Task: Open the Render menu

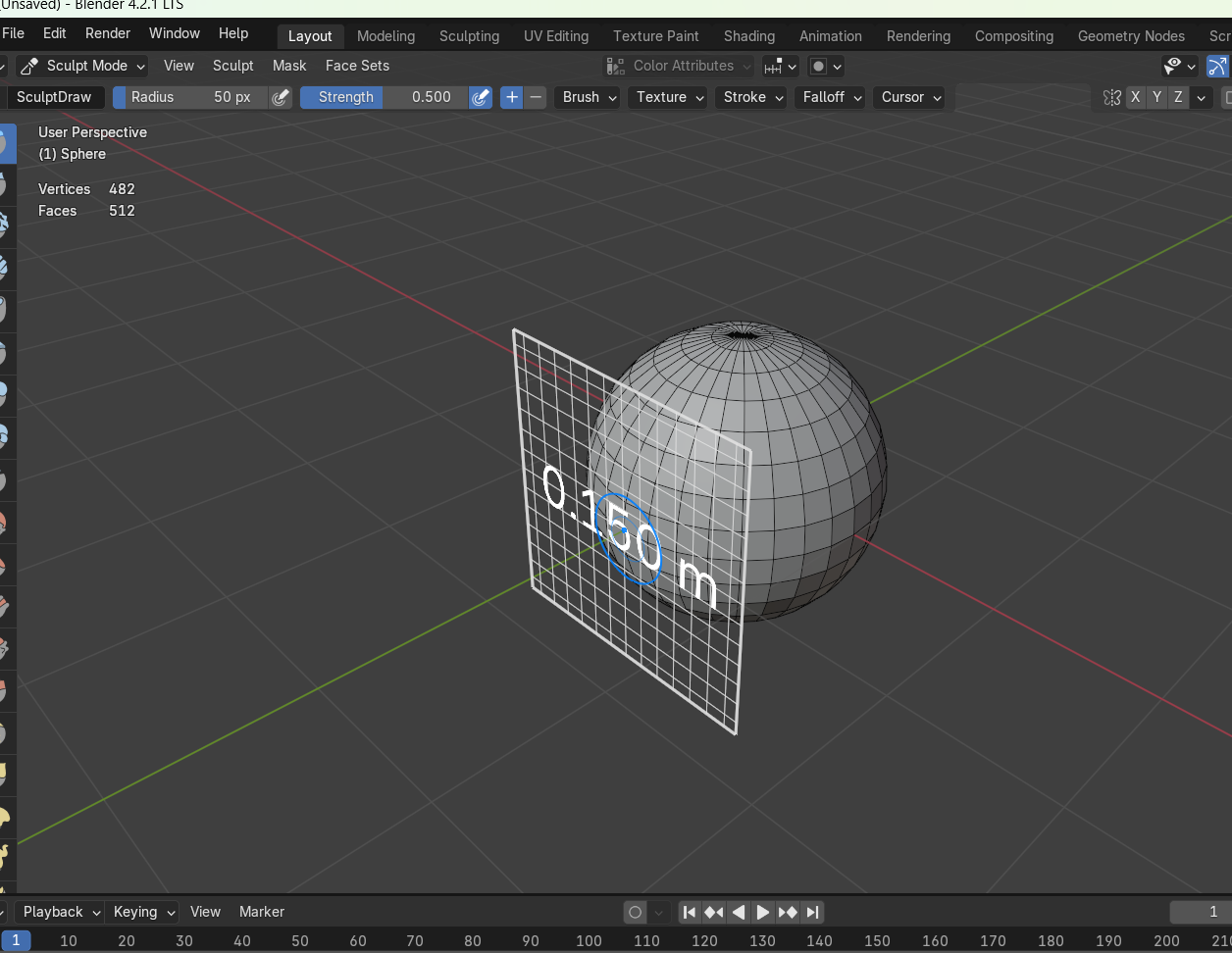Action: coord(108,33)
